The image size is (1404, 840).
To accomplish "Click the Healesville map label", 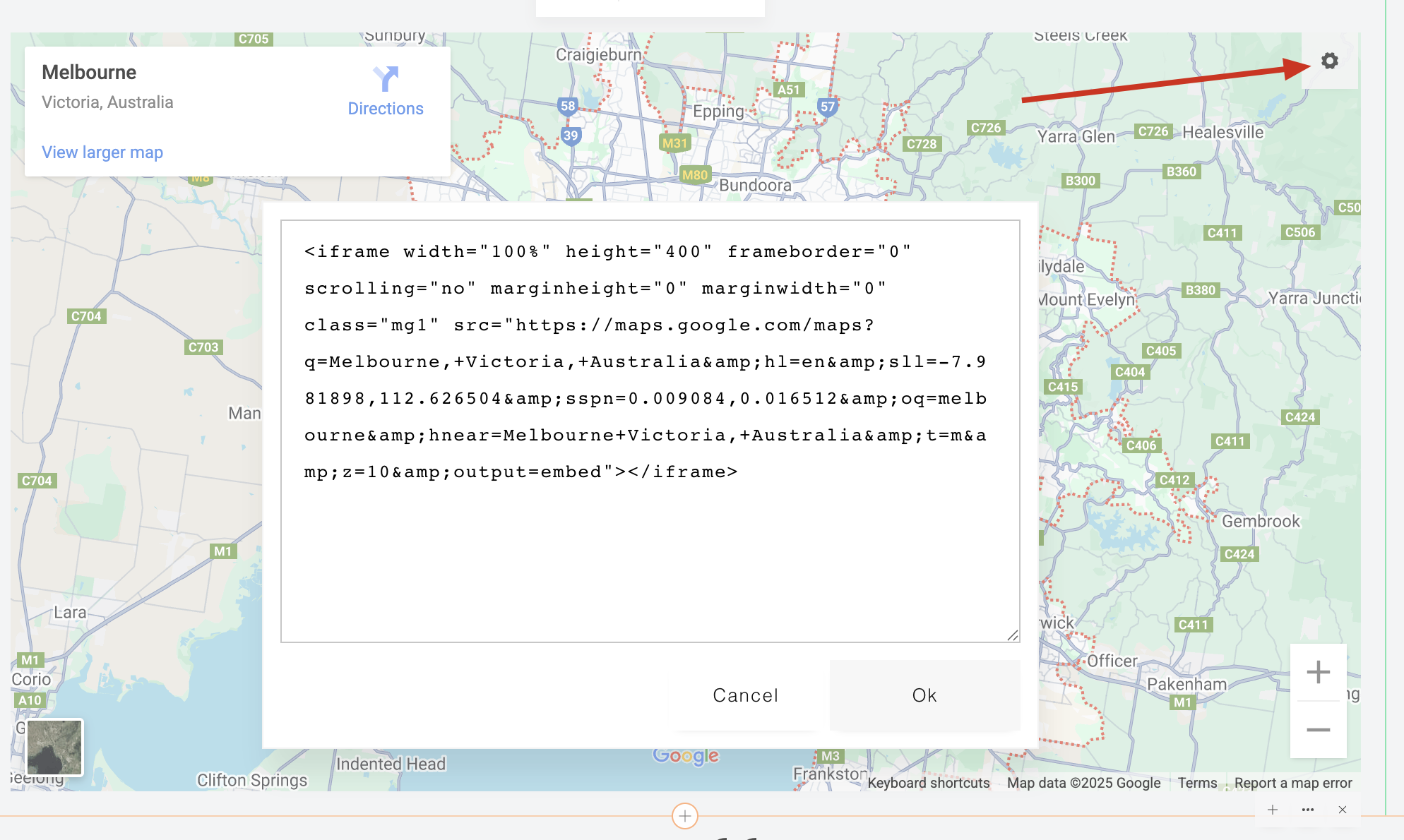I will 1222,133.
